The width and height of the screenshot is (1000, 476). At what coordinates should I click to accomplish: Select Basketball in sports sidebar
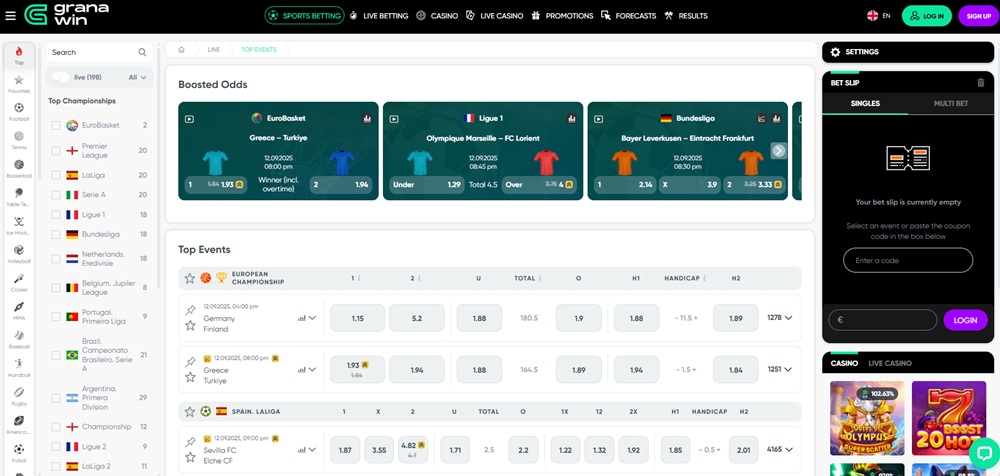[x=19, y=168]
